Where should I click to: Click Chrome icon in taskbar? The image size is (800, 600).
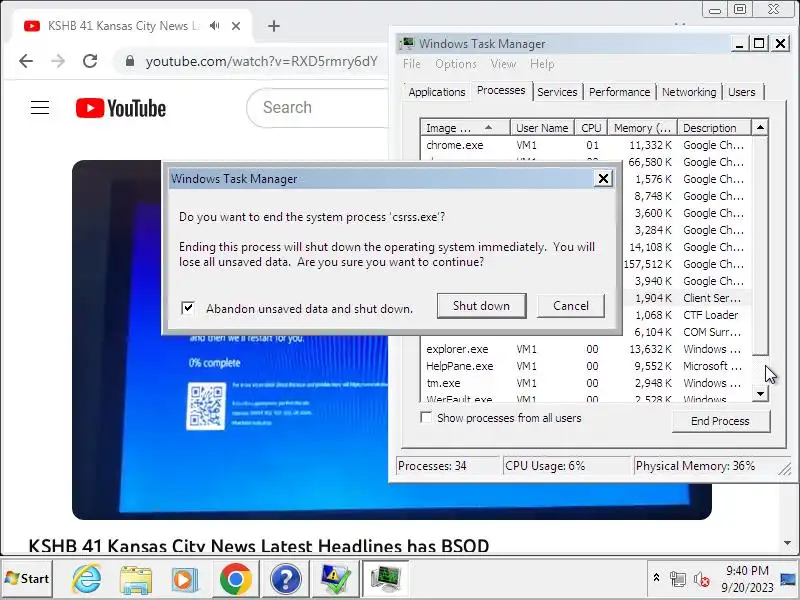pyautogui.click(x=235, y=579)
